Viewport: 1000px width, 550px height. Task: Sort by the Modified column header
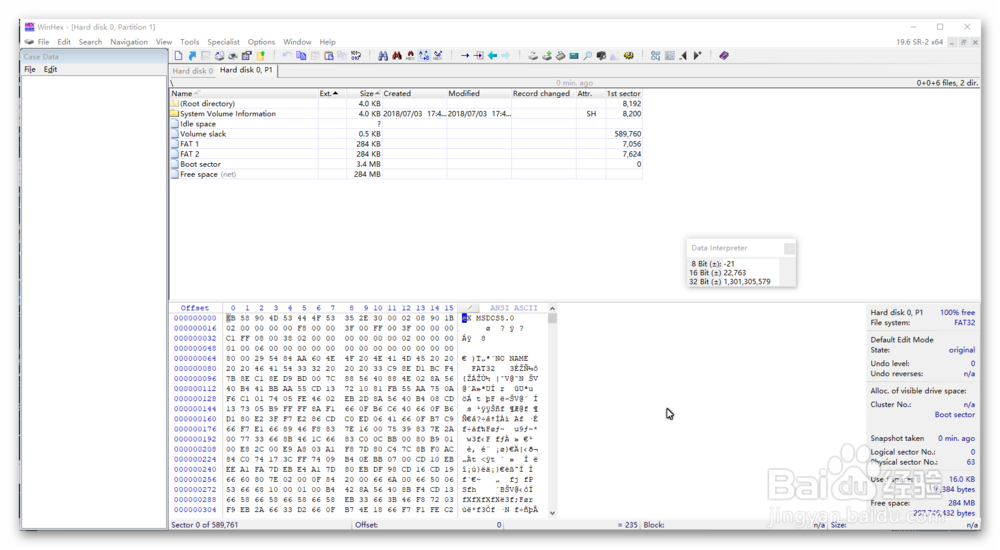point(478,93)
